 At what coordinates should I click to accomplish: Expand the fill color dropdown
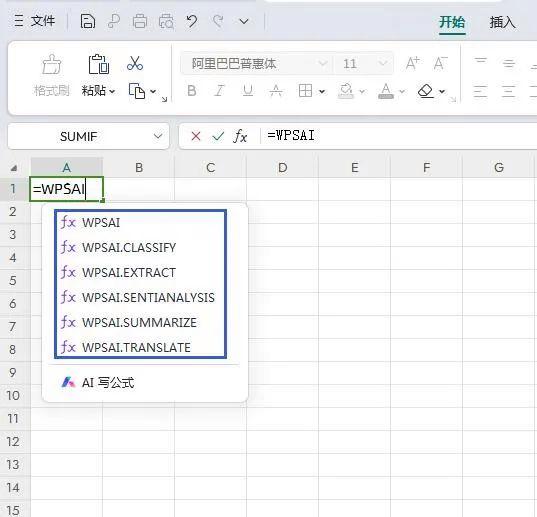[x=362, y=91]
